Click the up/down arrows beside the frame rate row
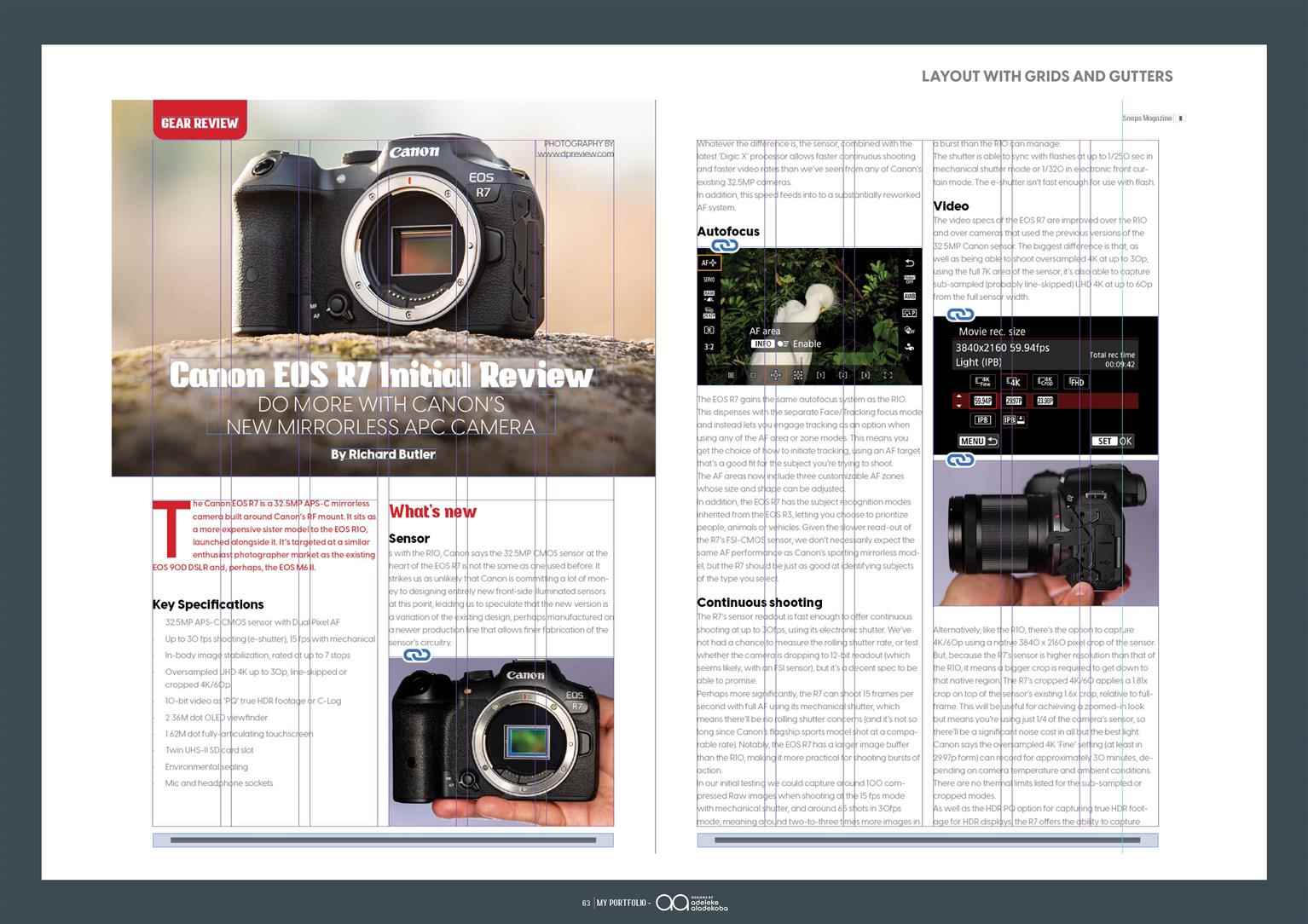This screenshot has height=924, width=1308. (959, 401)
